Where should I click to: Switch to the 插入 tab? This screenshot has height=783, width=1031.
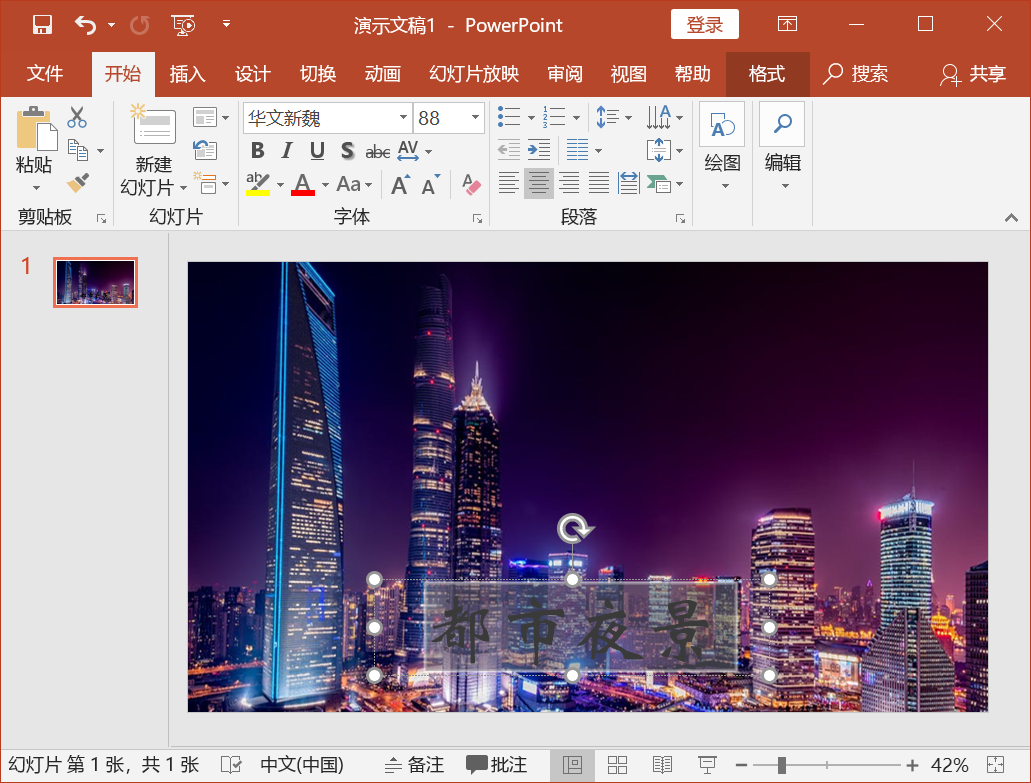[x=187, y=74]
